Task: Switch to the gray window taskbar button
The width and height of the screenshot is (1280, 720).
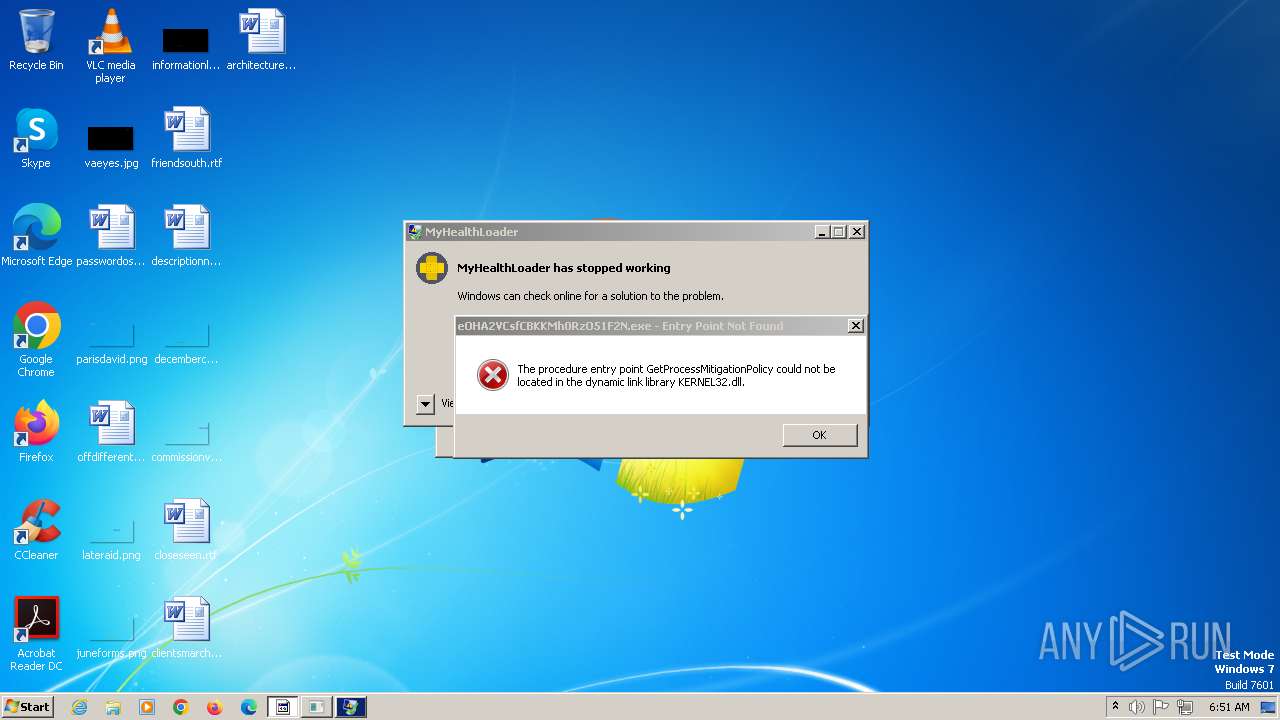Action: tap(317, 707)
